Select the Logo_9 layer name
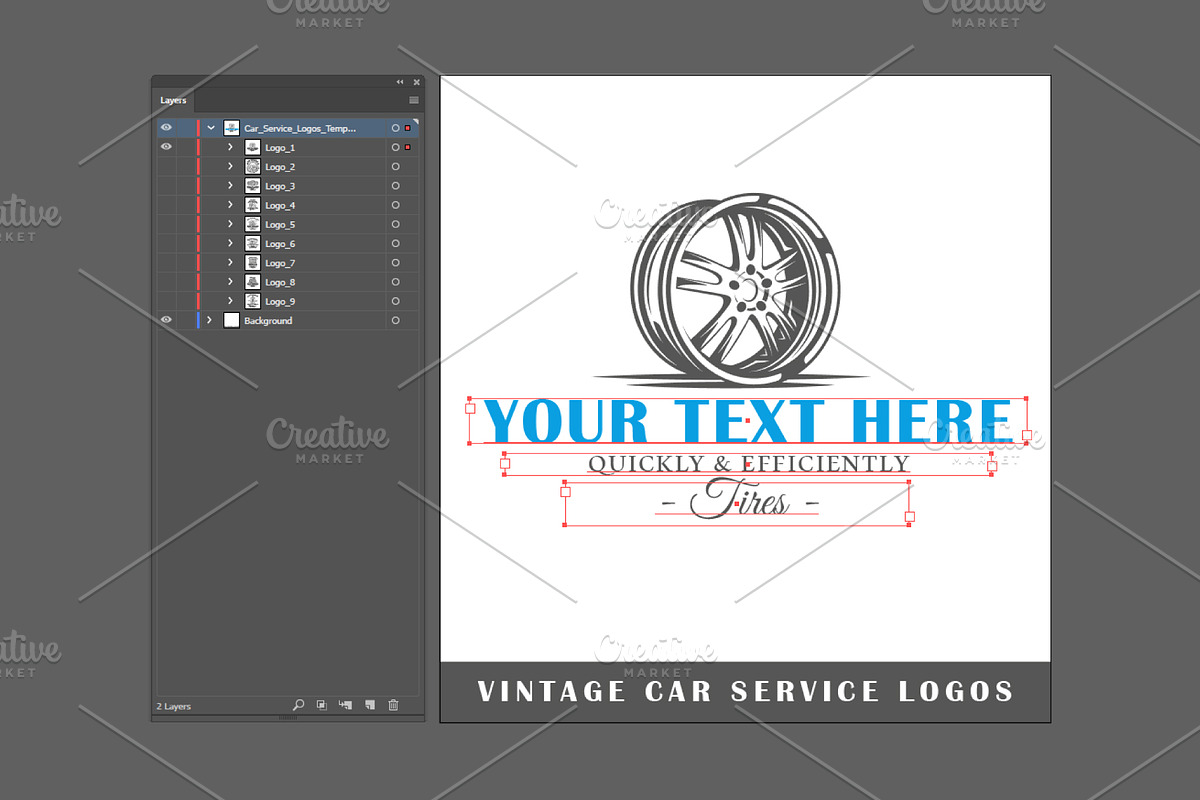This screenshot has height=800, width=1200. [x=280, y=301]
